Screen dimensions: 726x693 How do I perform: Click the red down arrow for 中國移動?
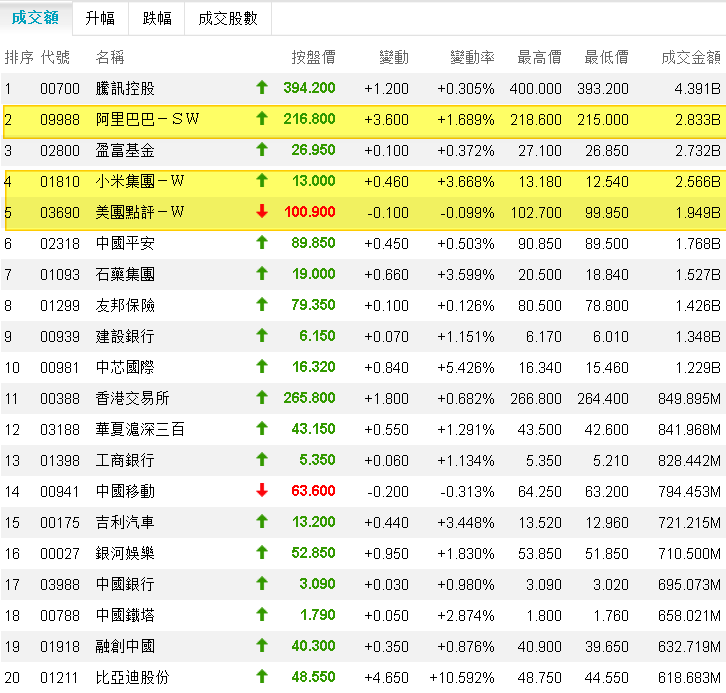262,490
